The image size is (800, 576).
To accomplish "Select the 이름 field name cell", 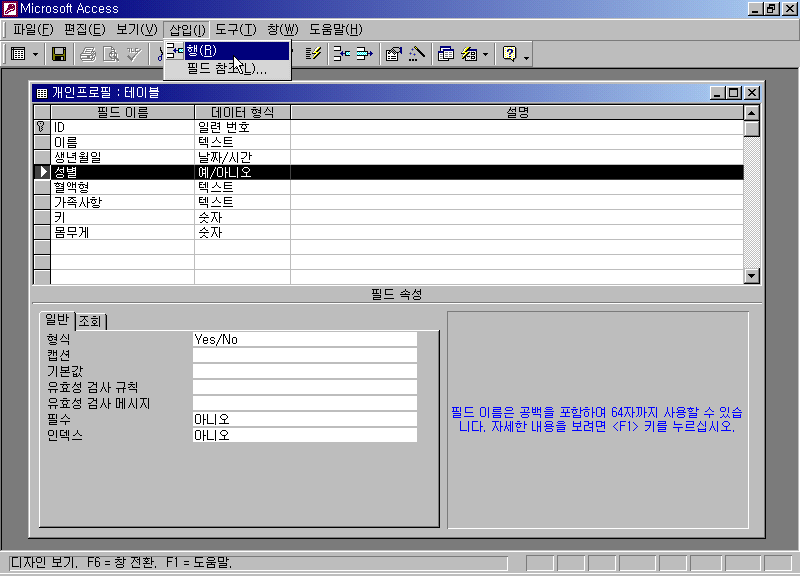I will [122, 142].
